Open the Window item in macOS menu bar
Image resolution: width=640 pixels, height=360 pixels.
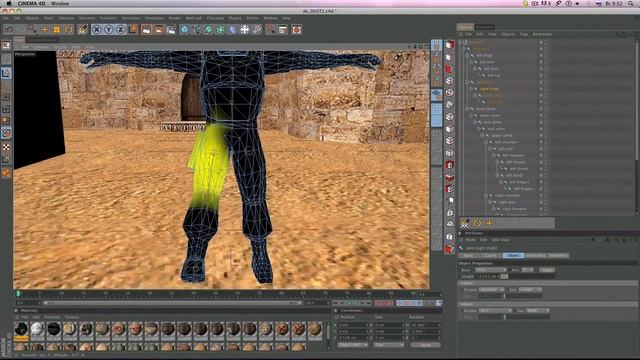pos(60,3)
